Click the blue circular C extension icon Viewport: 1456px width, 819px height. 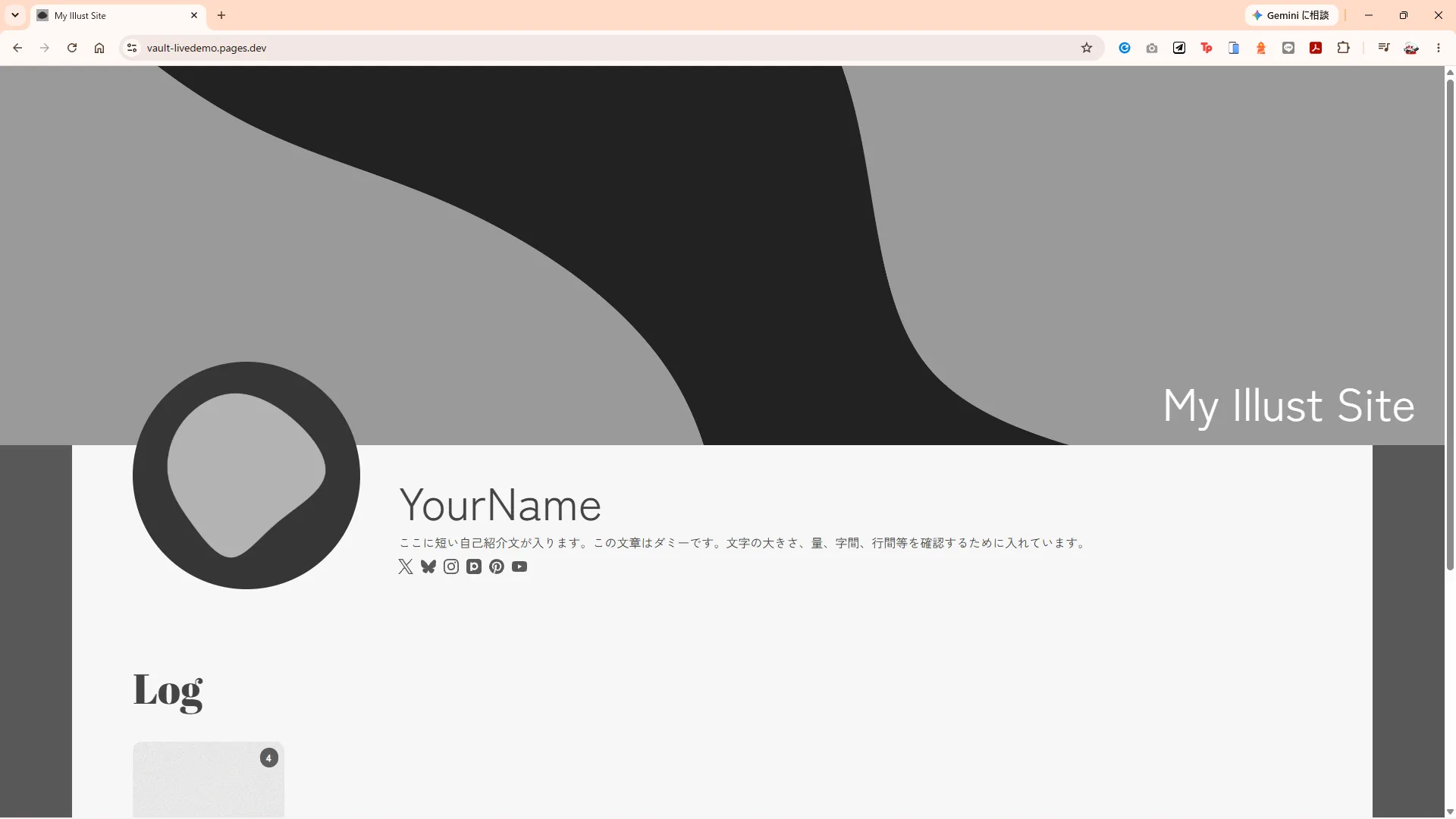tap(1125, 48)
